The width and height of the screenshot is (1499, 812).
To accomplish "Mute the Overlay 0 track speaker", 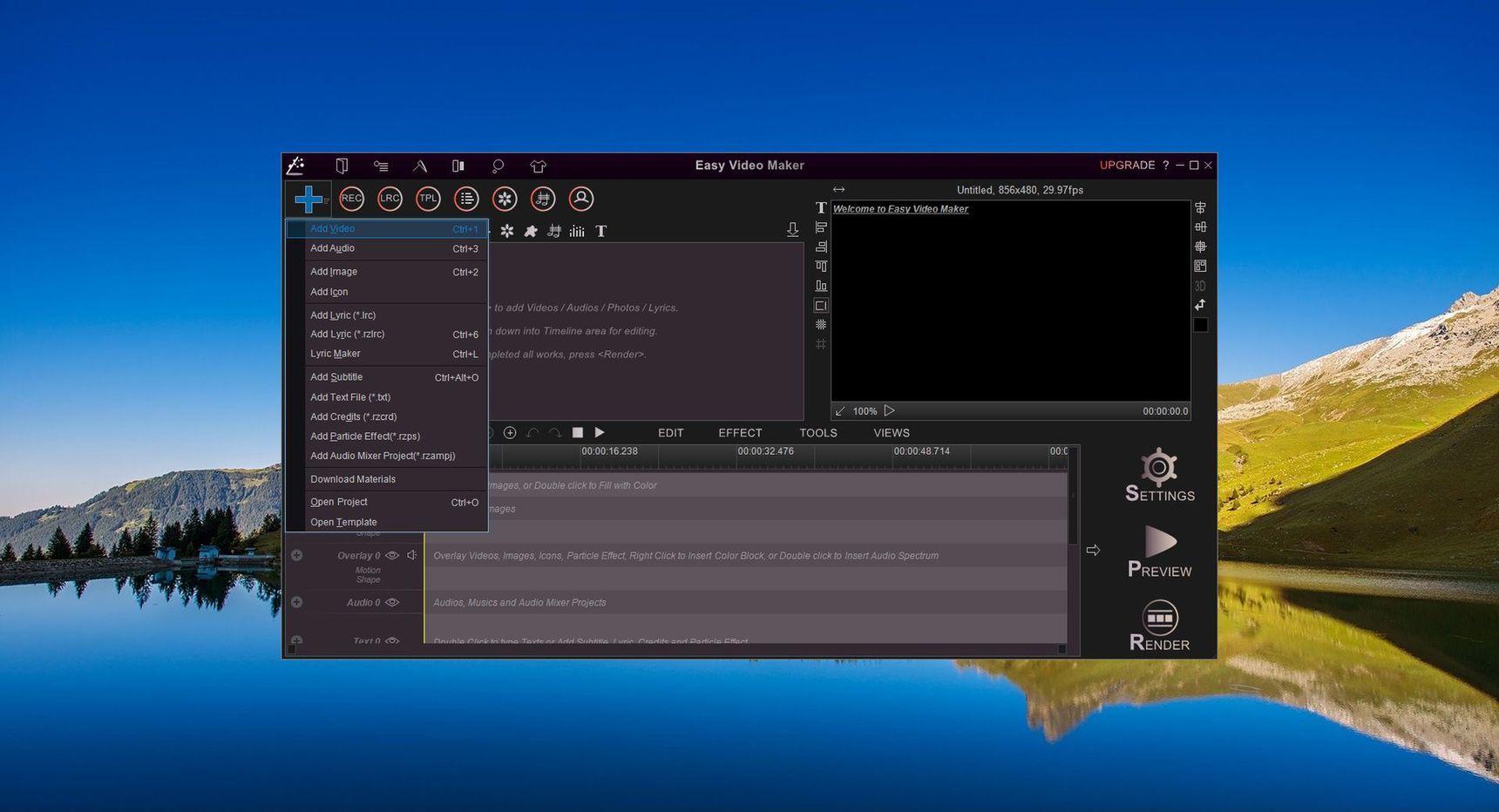I will coord(412,555).
